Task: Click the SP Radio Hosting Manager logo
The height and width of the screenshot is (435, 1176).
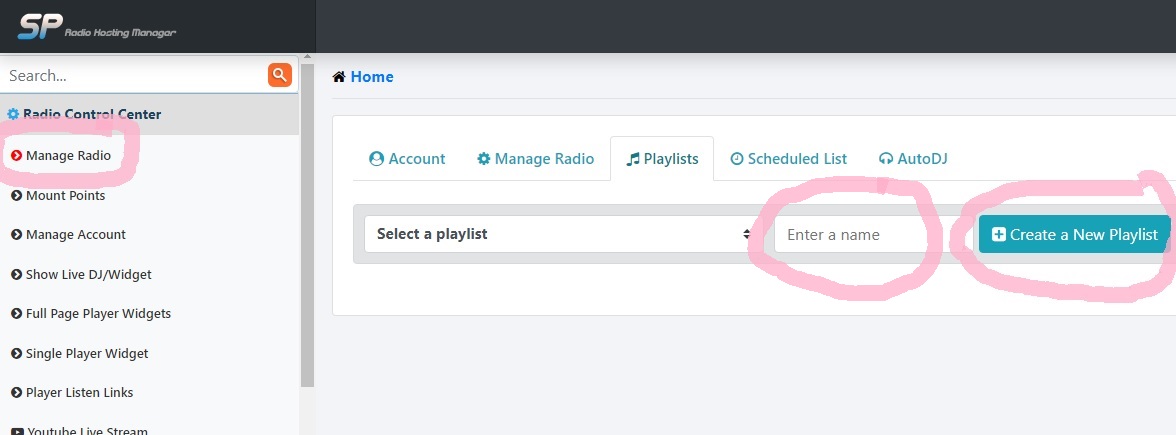Action: point(97,27)
